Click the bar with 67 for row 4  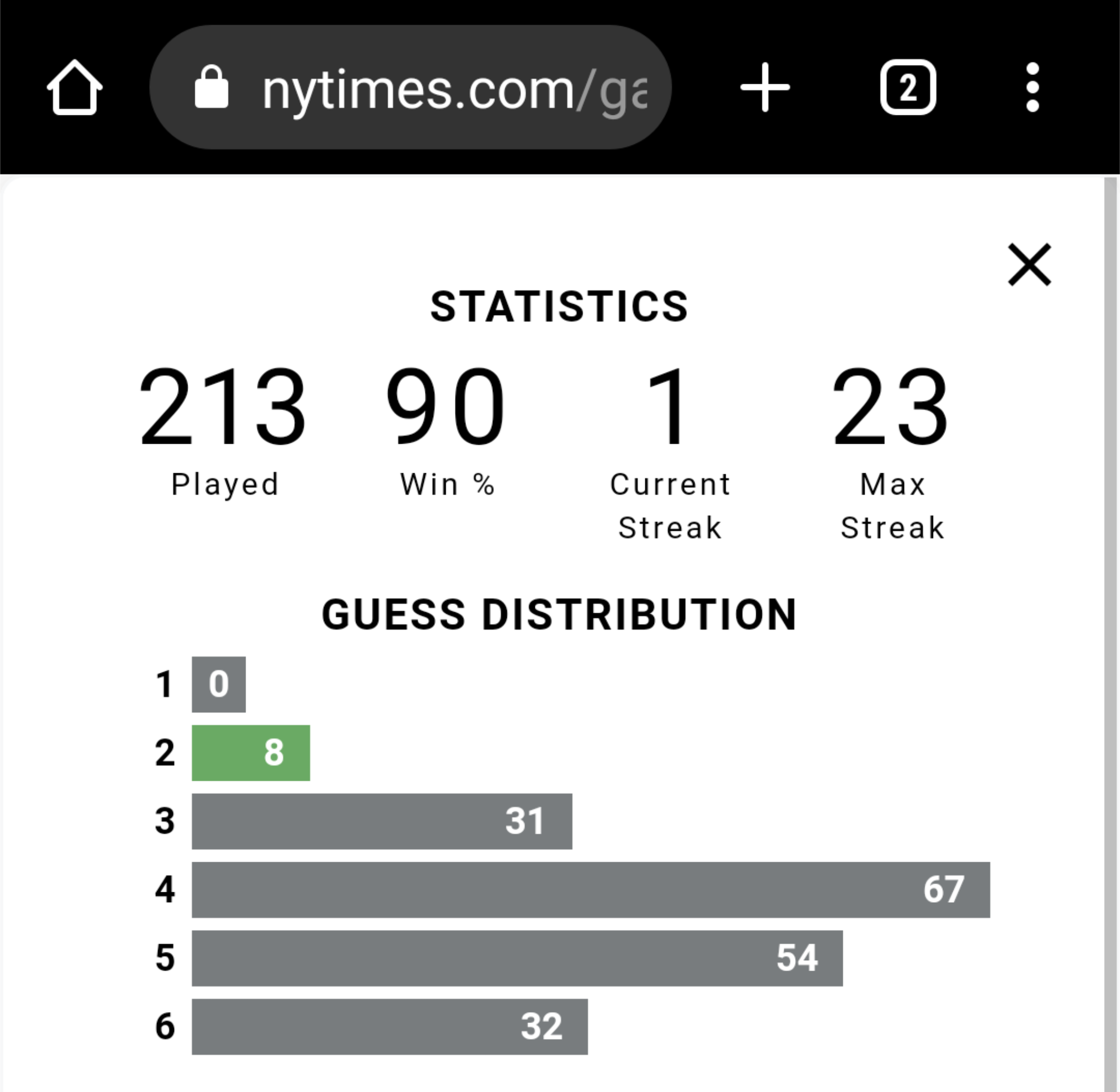(591, 890)
